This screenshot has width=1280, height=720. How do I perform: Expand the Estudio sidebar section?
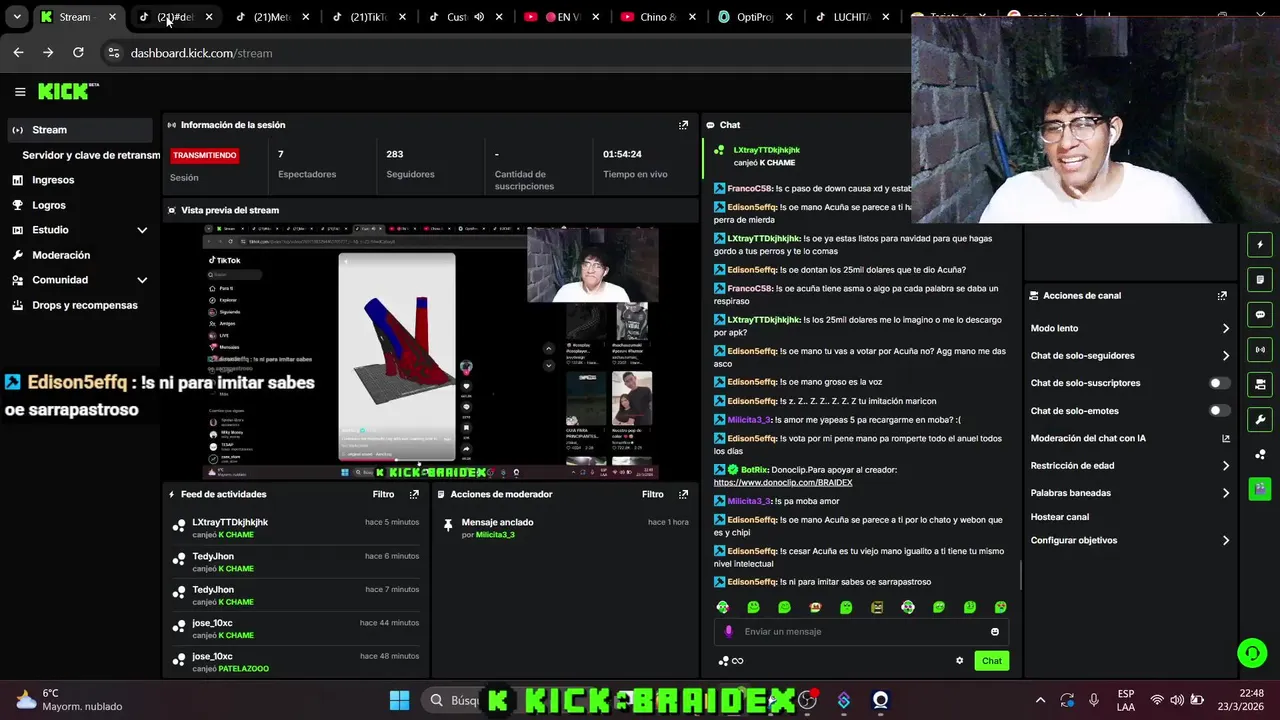(x=142, y=230)
